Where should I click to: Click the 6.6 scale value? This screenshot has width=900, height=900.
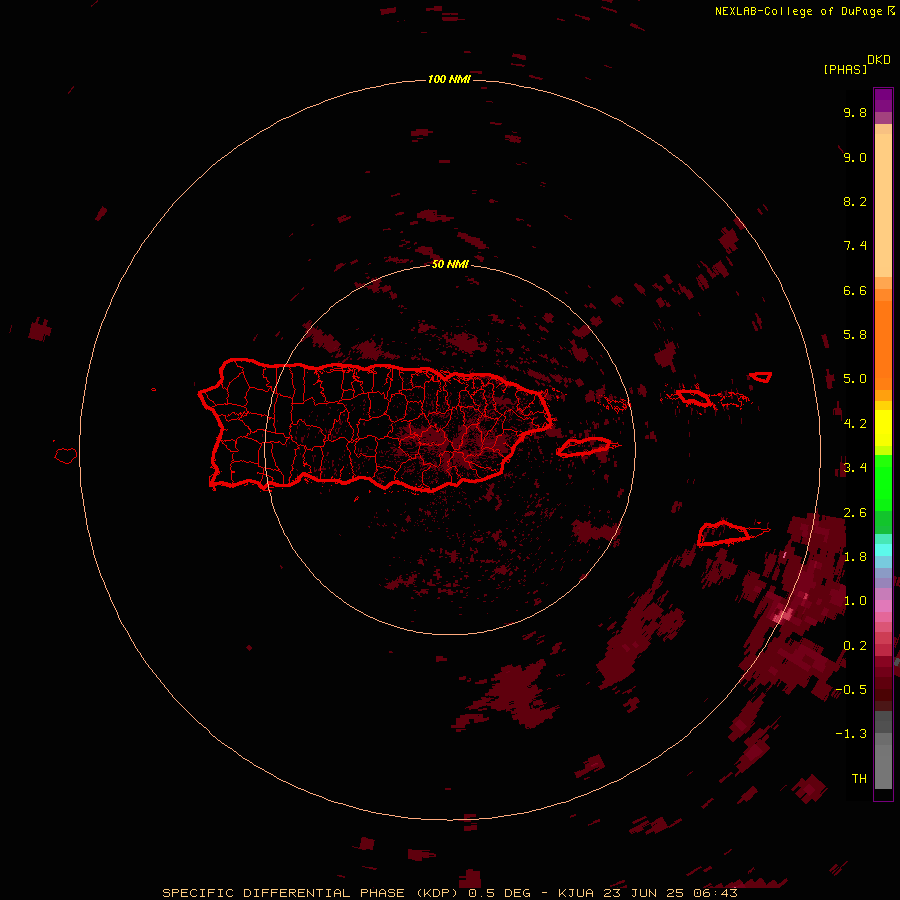[855, 290]
